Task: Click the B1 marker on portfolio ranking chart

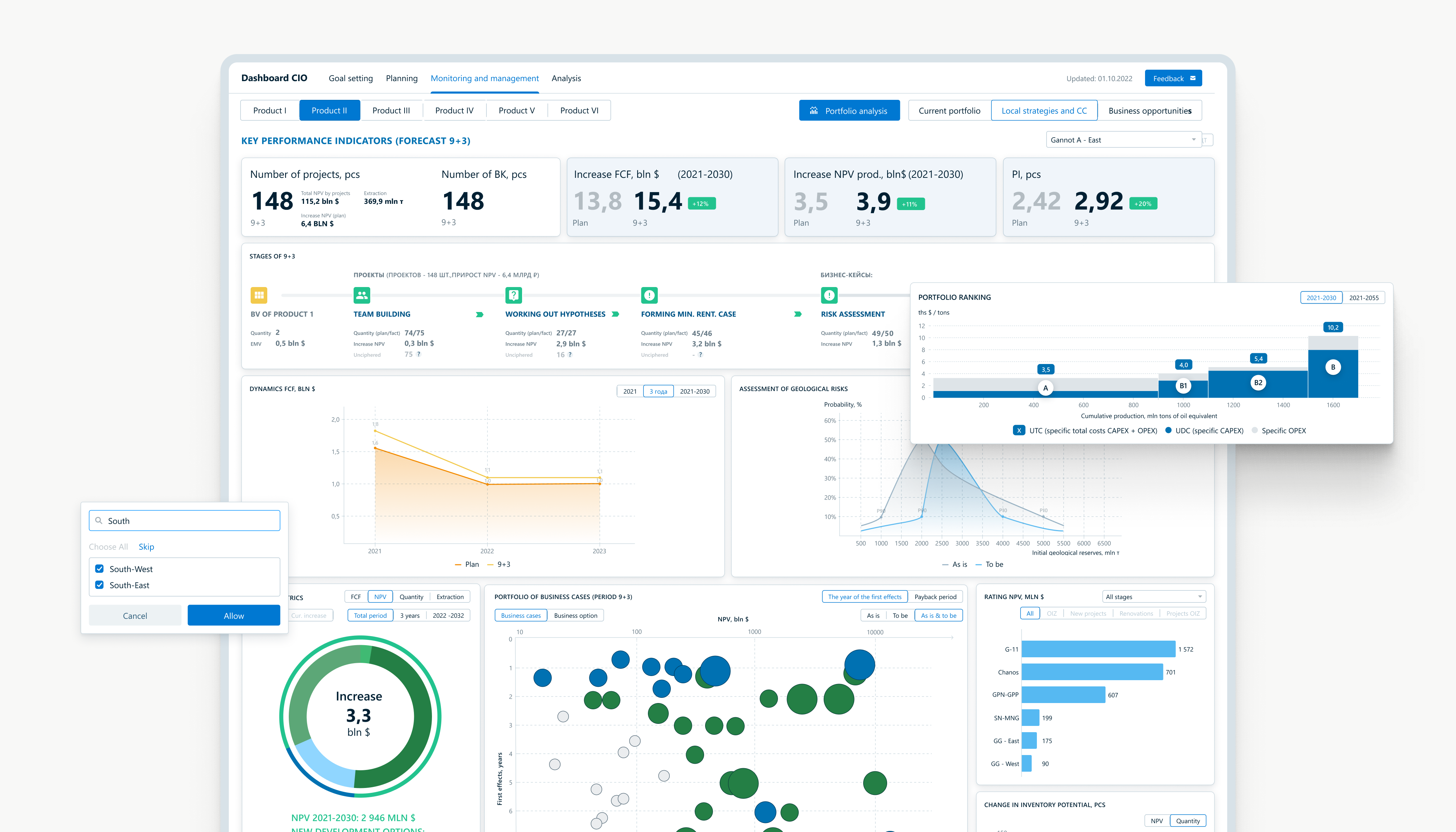Action: 1184,386
